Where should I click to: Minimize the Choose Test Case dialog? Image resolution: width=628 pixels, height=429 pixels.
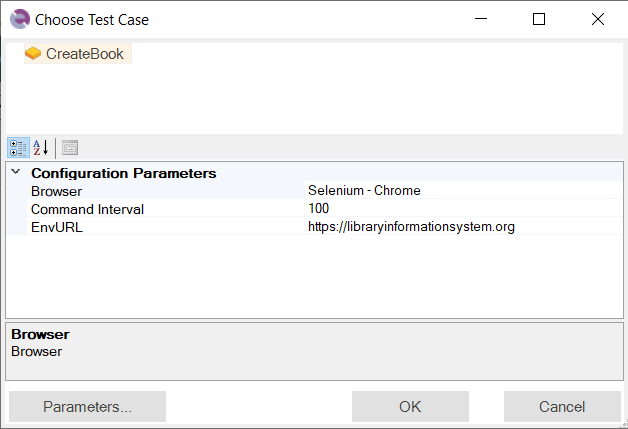(x=481, y=19)
